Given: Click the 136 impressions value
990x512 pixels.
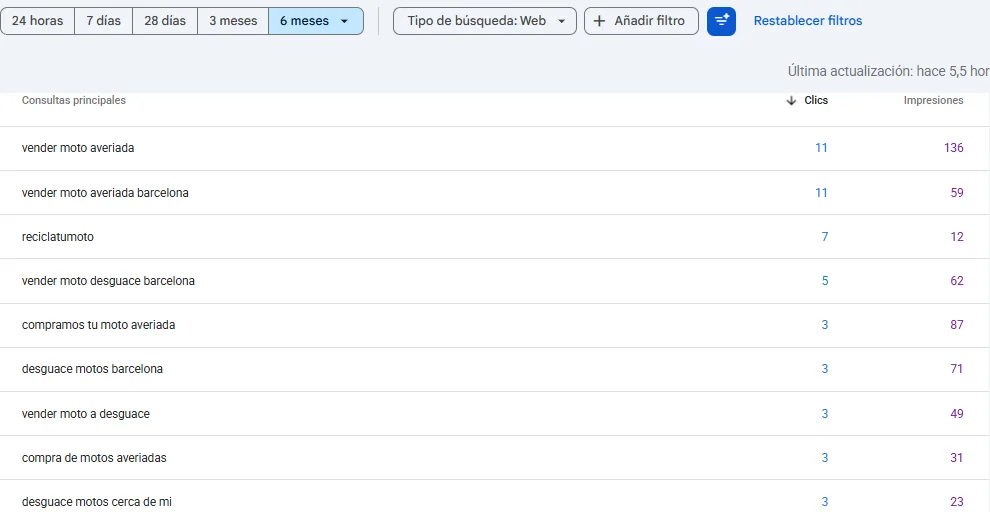Looking at the screenshot, I should click(x=954, y=148).
